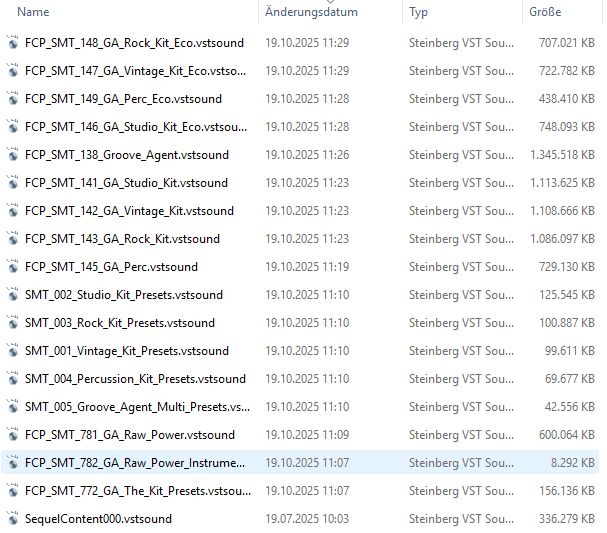Click size value 729.130 KB
Screen dimensions: 607x533
click(567, 267)
